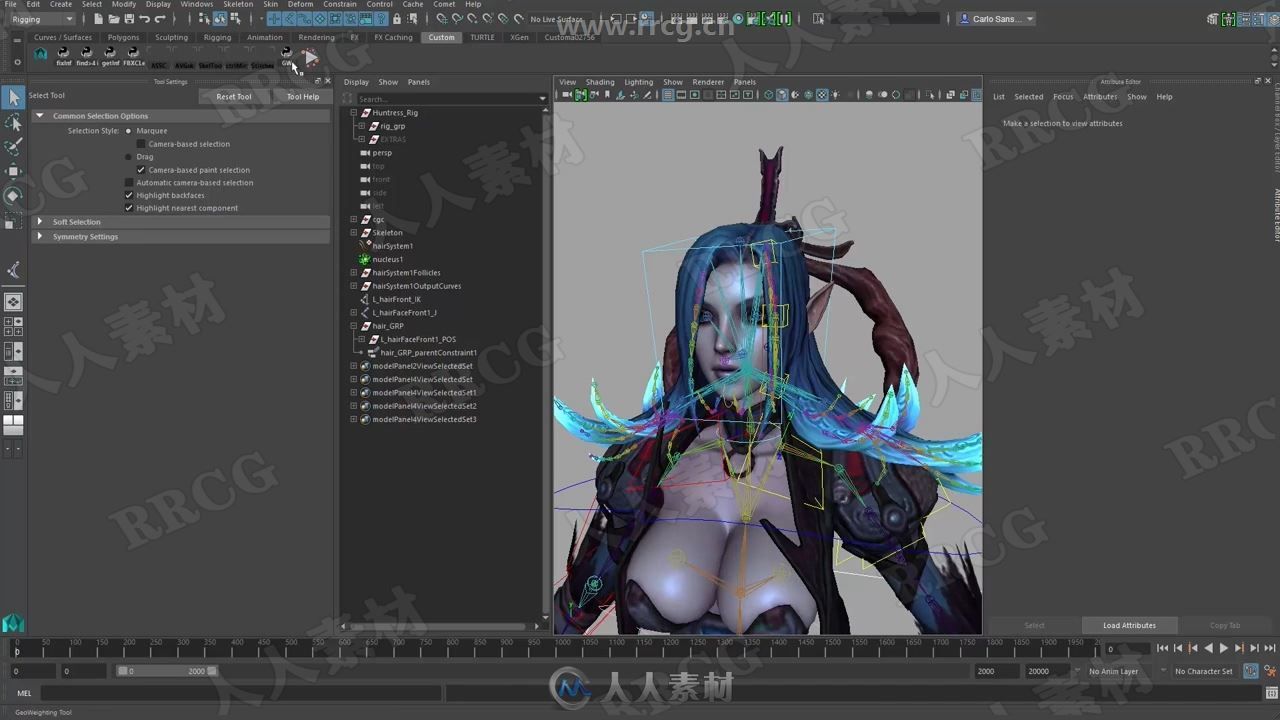This screenshot has width=1280, height=720.
Task: Click the Play Forwards button
Action: coord(1223,648)
